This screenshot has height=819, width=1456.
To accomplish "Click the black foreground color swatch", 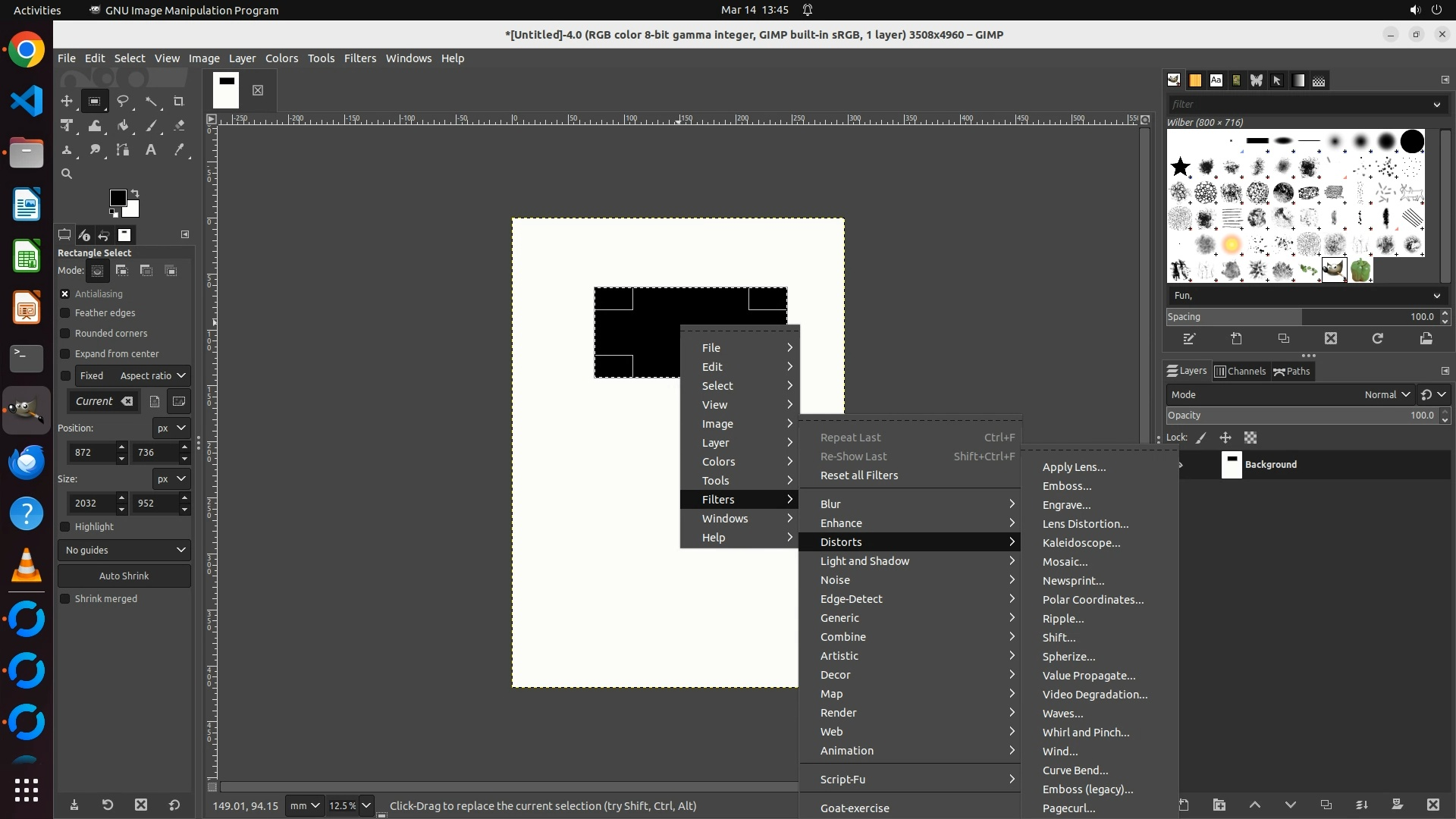I will (117, 197).
